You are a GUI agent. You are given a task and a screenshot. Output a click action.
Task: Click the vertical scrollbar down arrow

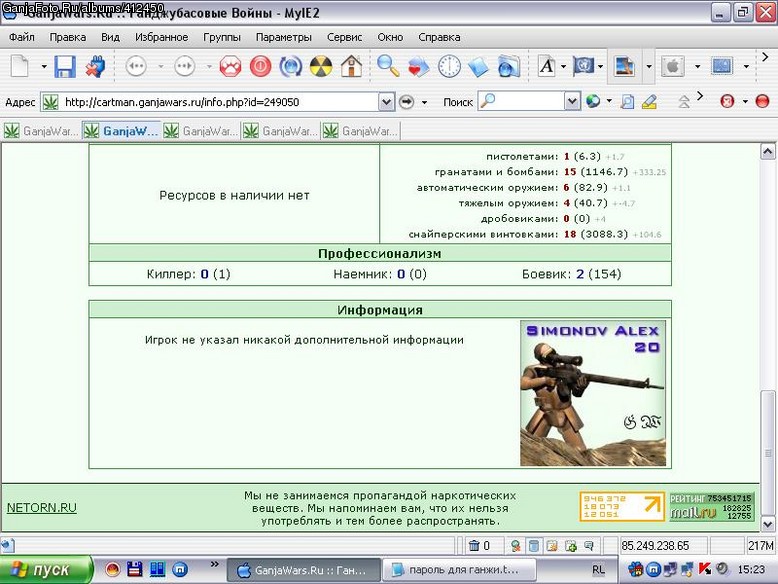tap(768, 524)
